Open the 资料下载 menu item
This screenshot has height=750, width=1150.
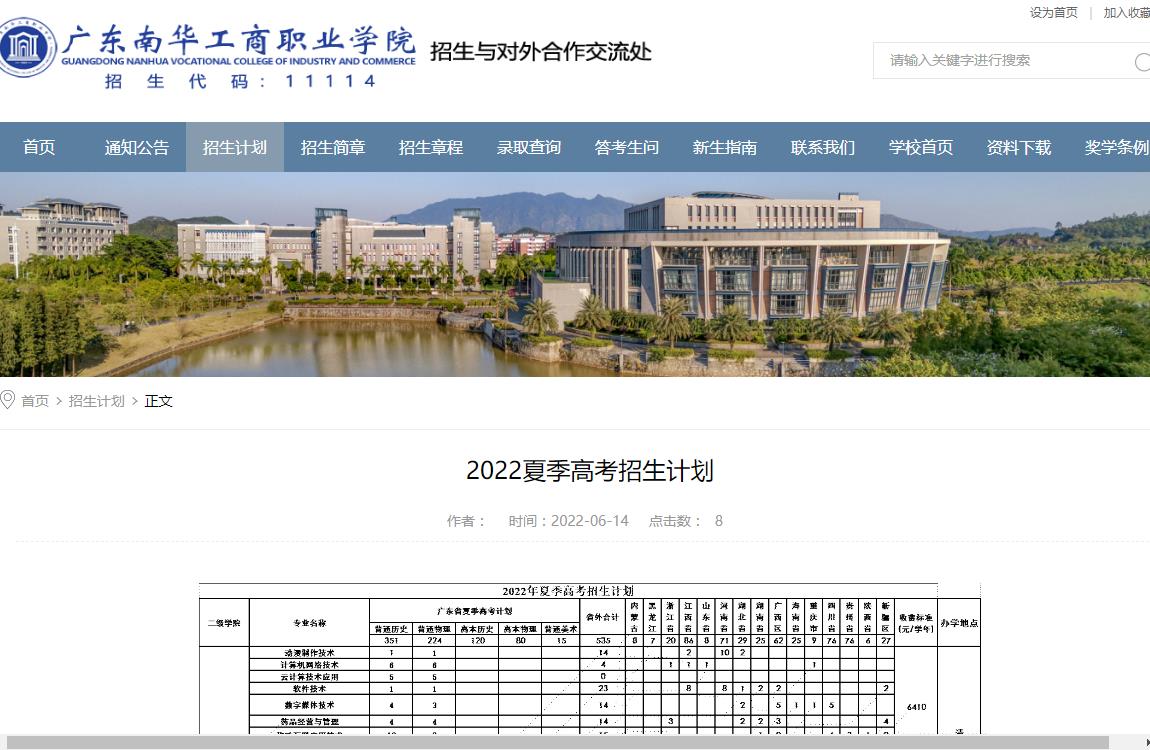(x=1019, y=148)
